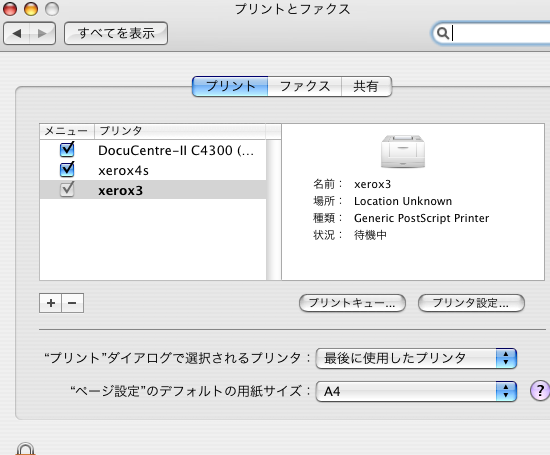Viewport: 550px width, 455px height.
Task: Click the printer image icon
Action: pyautogui.click(x=403, y=151)
